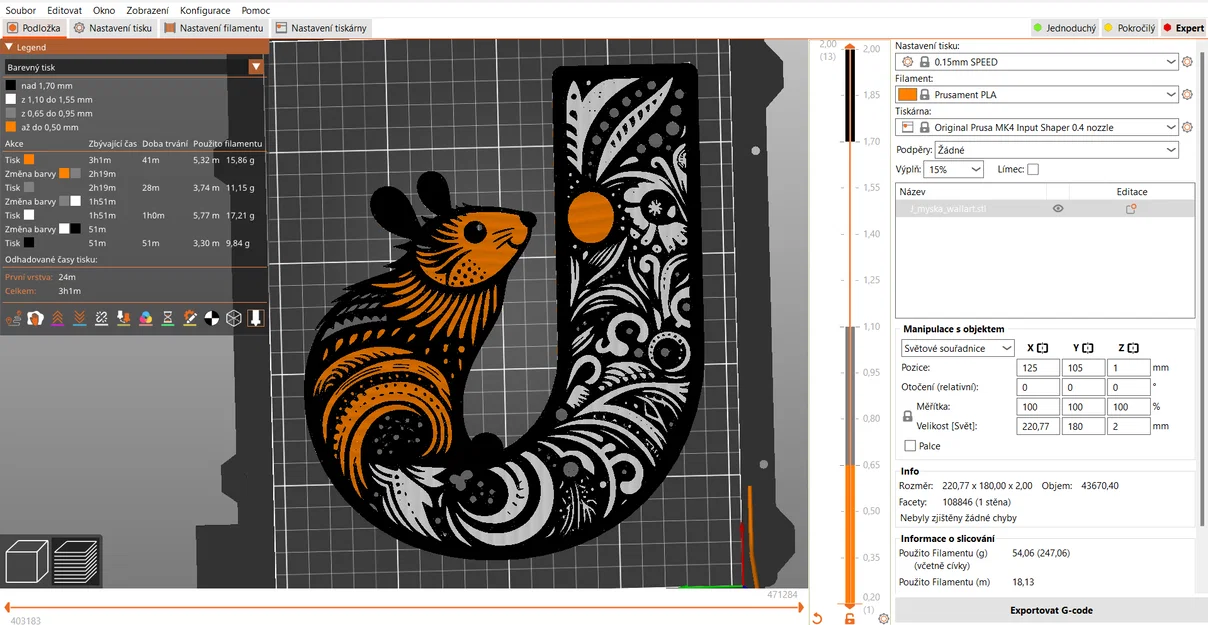Open the Okno menu
This screenshot has width=1208, height=625.
(x=104, y=10)
